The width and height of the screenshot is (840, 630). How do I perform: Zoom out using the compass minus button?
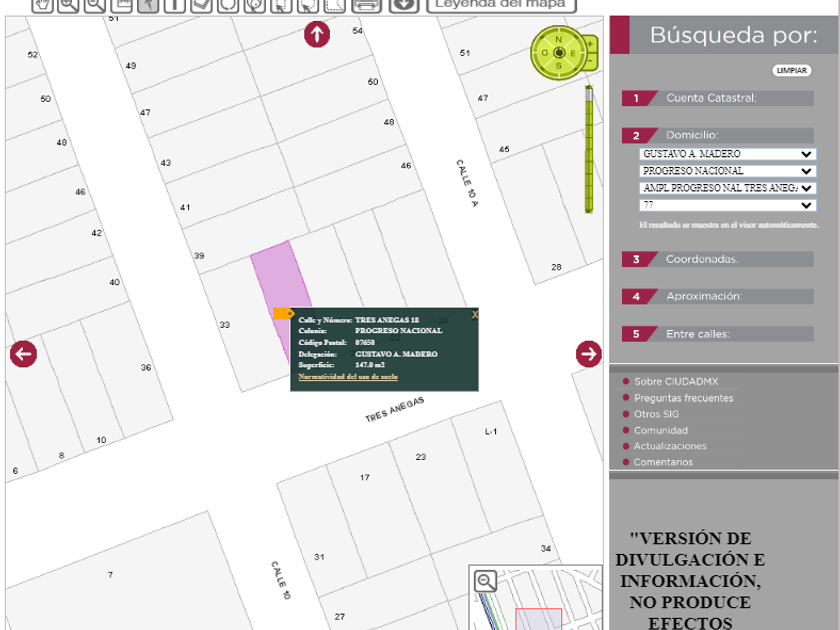coord(591,62)
